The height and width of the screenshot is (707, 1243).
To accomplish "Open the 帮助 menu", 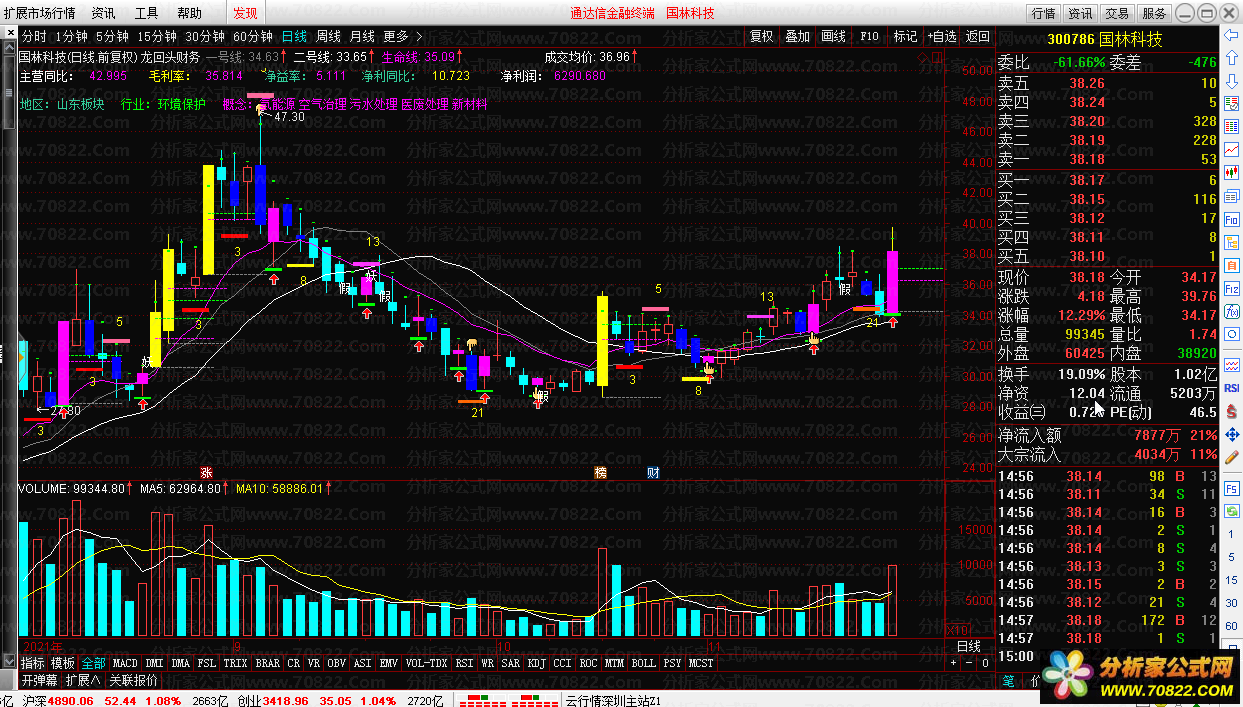I will [188, 13].
